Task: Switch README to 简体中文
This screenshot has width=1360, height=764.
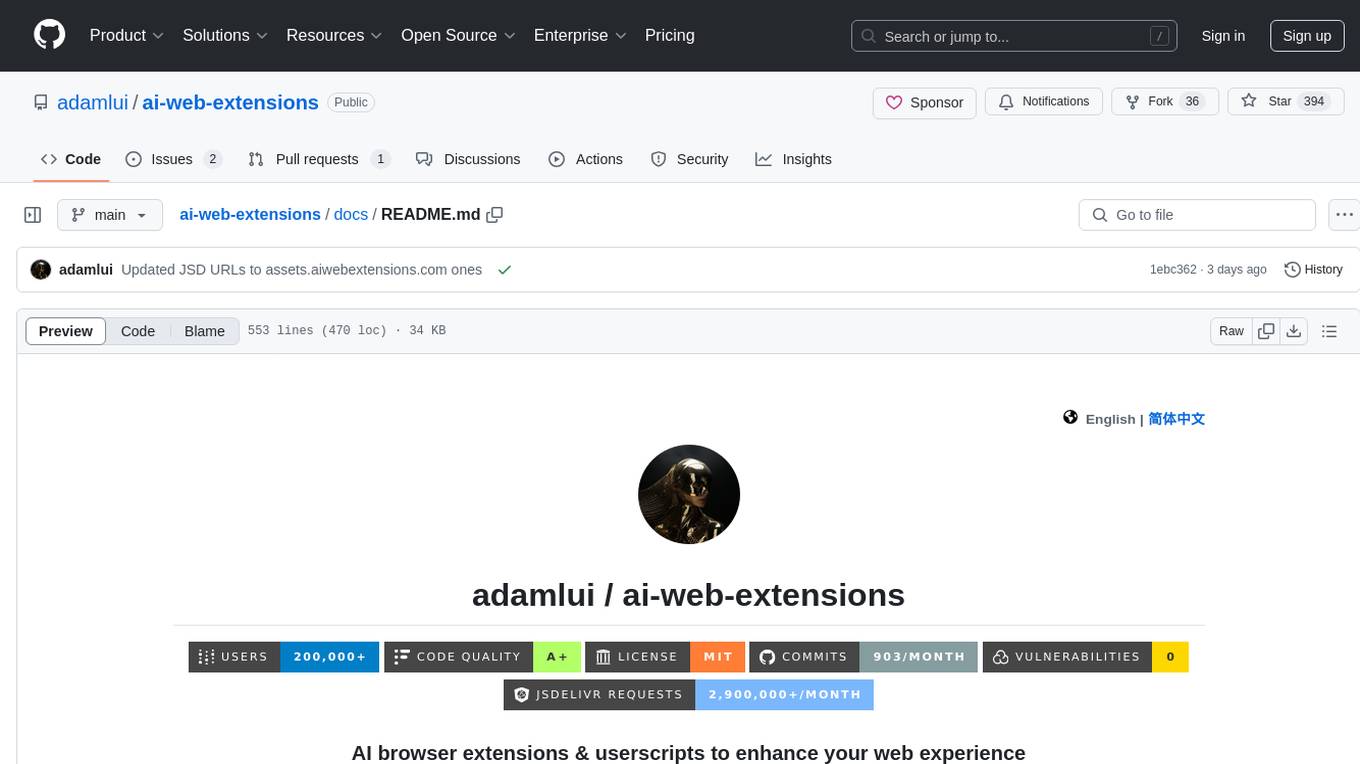Action: pyautogui.click(x=1177, y=419)
